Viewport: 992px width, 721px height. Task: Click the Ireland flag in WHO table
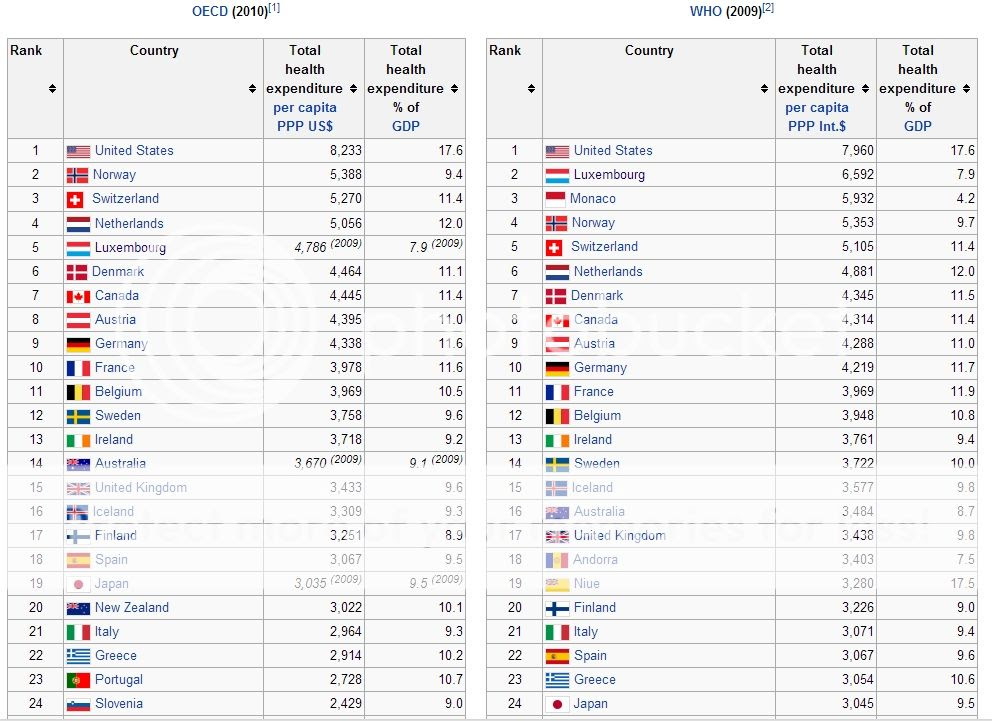[x=557, y=440]
